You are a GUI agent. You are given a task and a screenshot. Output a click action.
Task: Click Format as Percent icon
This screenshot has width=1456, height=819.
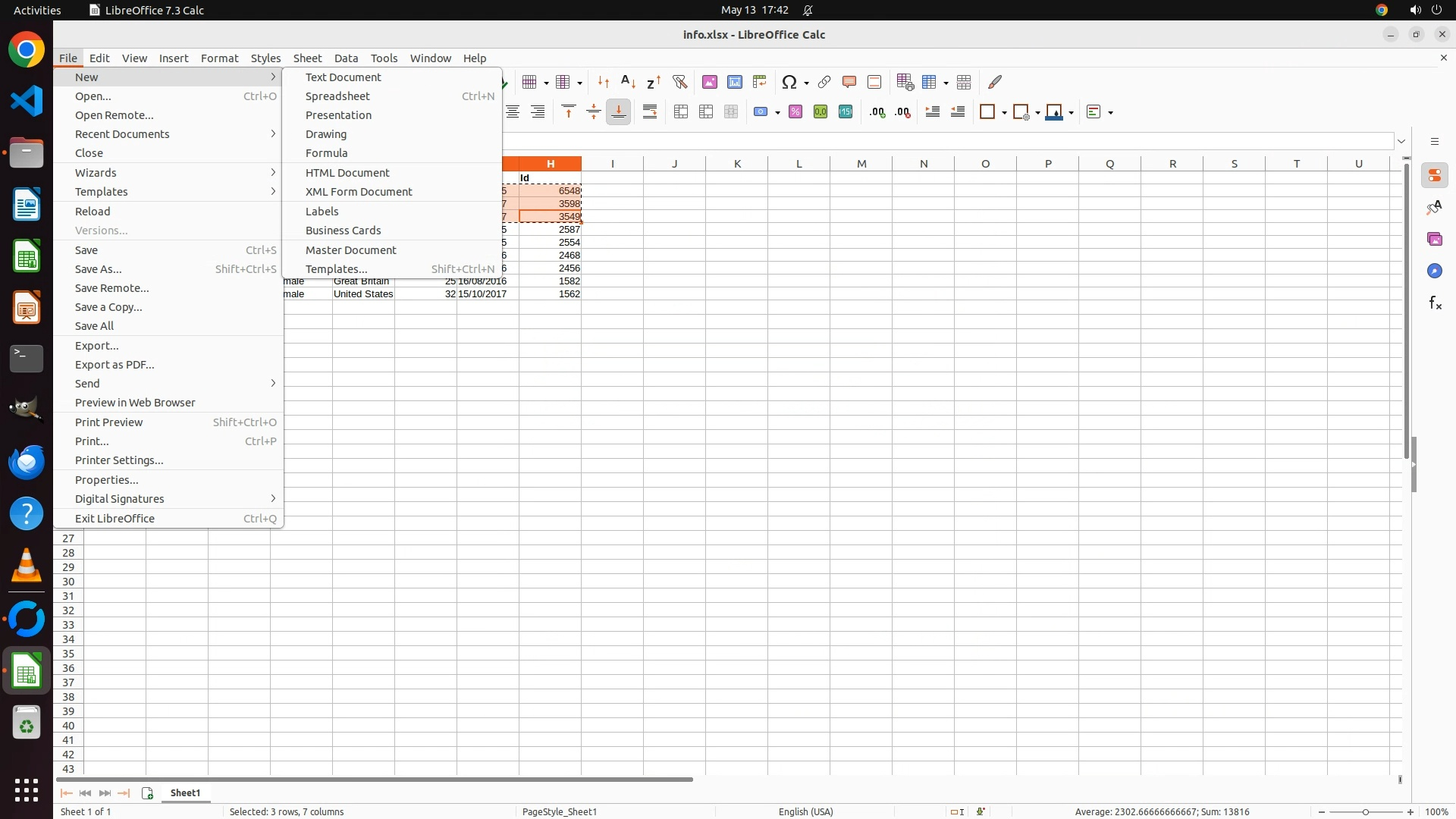pos(795,112)
